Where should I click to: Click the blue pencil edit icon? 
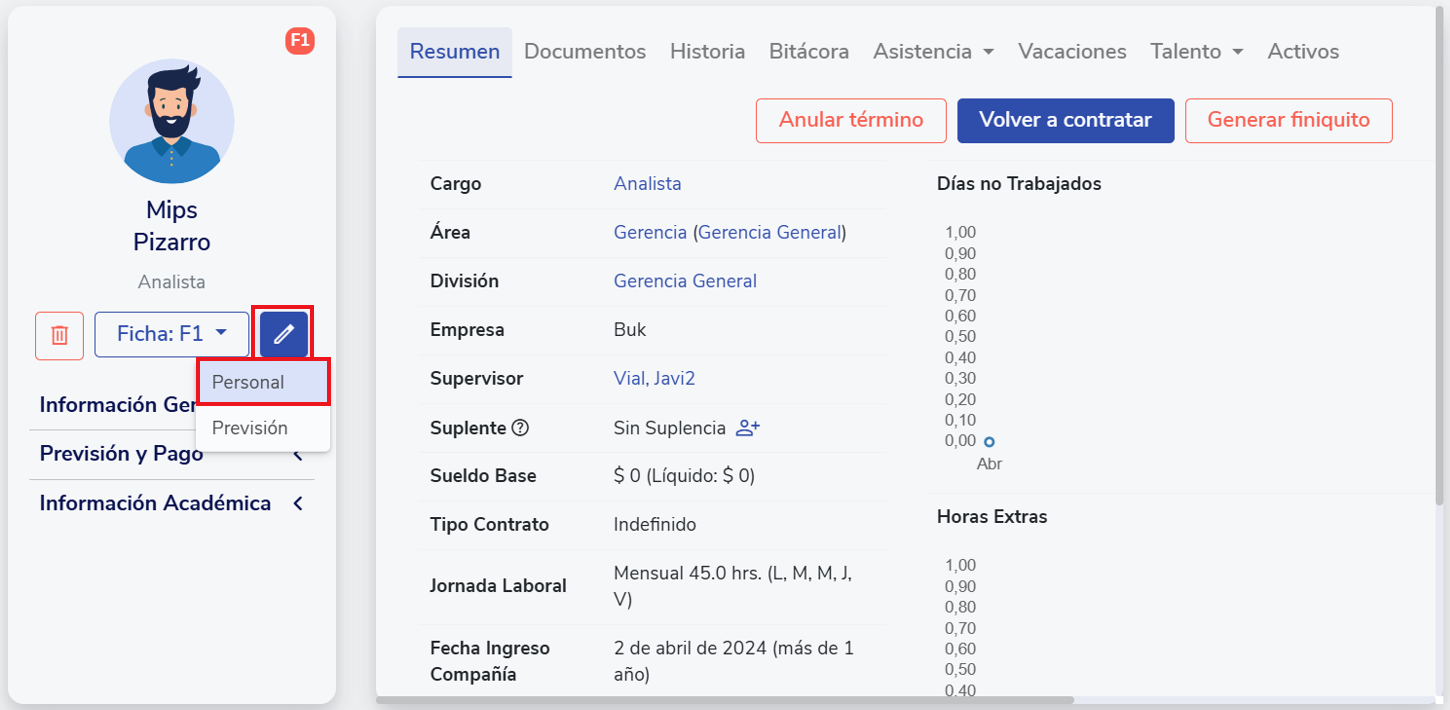pyautogui.click(x=284, y=334)
